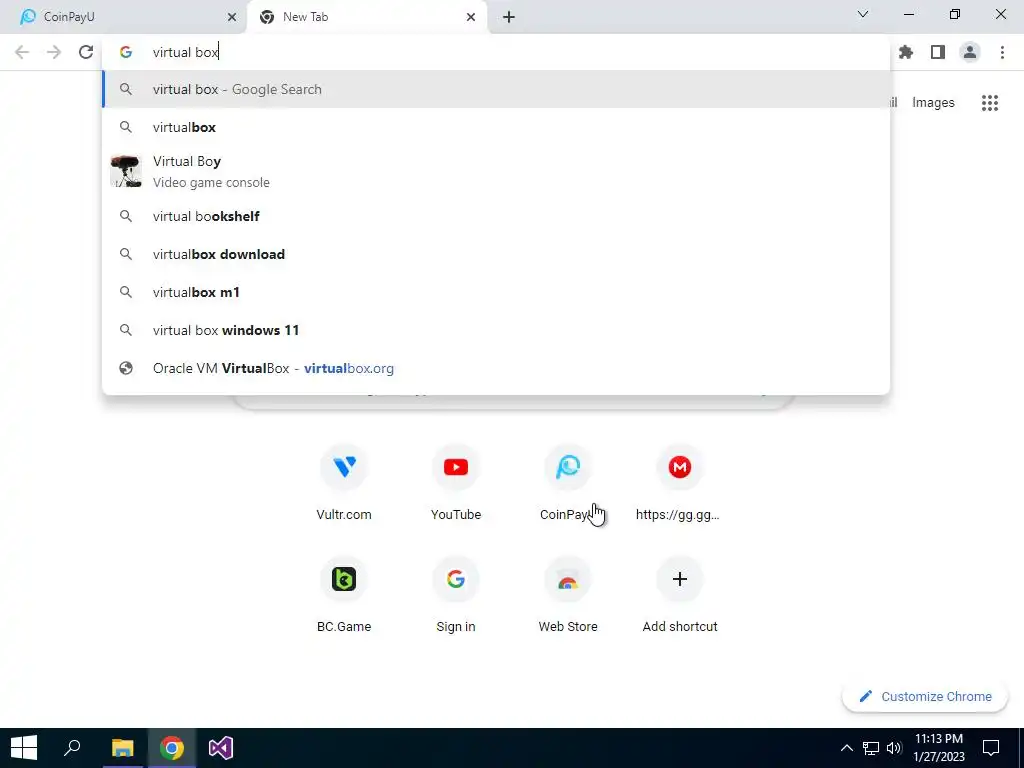Choose the 'virtualbox' suggestion
This screenshot has height=768, width=1024.
pyautogui.click(x=496, y=127)
